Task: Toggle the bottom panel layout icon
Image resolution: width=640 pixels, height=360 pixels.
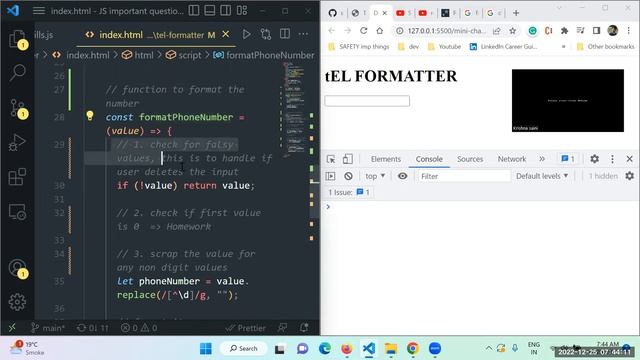Action: [210, 11]
